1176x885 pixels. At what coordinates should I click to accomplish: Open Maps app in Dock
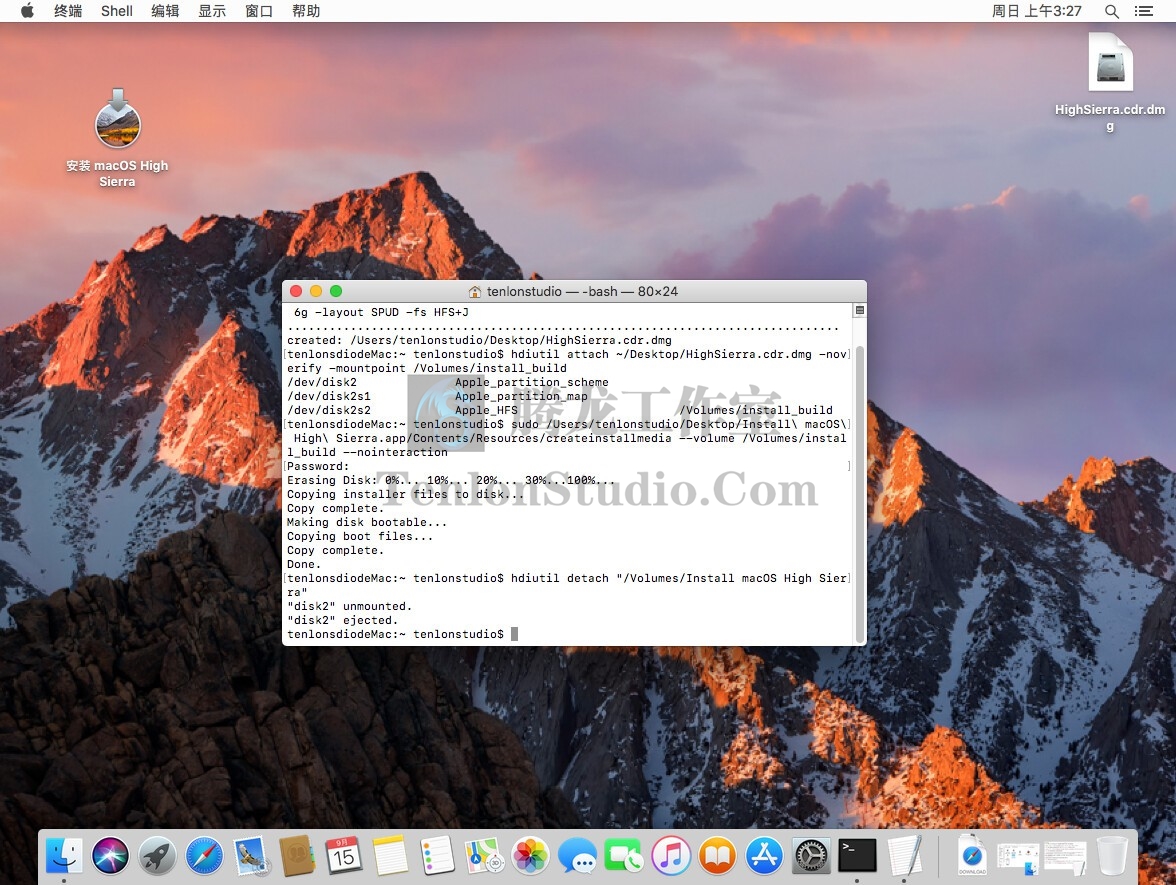484,856
